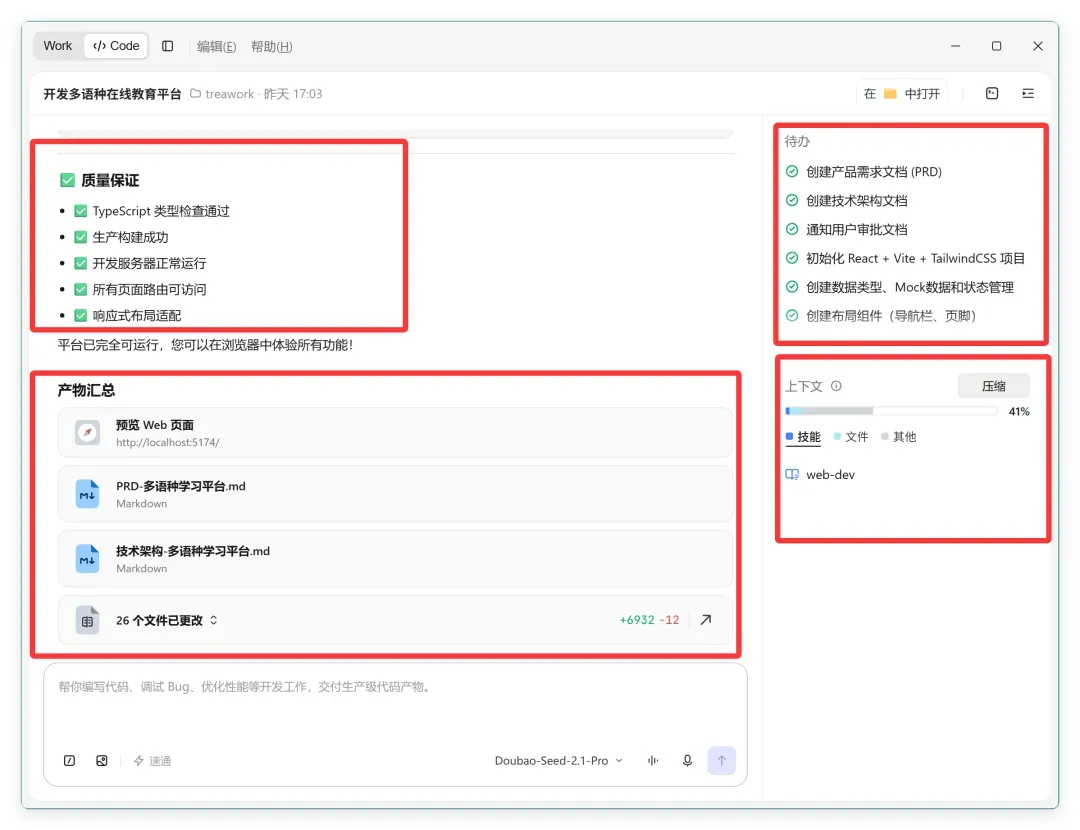Click the TypeScript 类型检查通过 checkbox
This screenshot has width=1080, height=830.
81,211
